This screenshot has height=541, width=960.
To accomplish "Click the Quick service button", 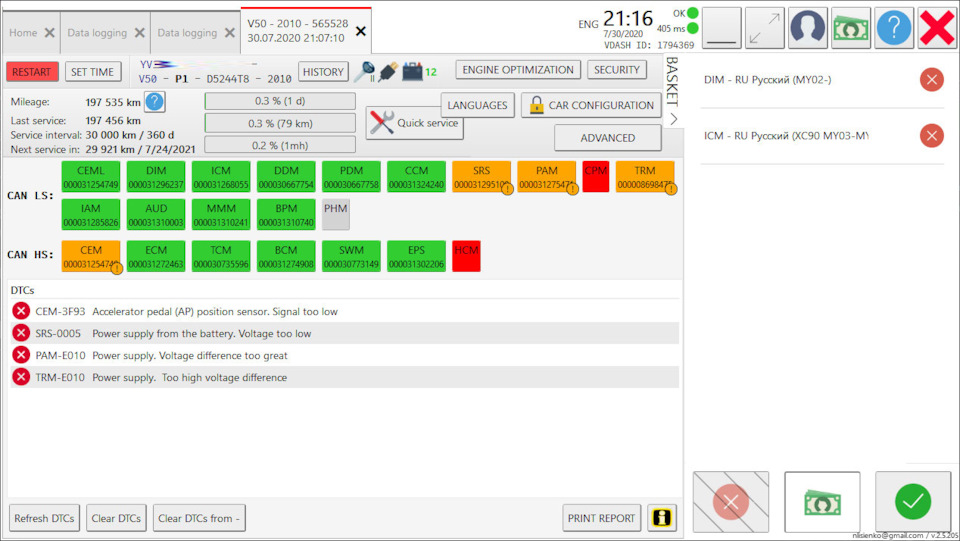I will pos(414,123).
